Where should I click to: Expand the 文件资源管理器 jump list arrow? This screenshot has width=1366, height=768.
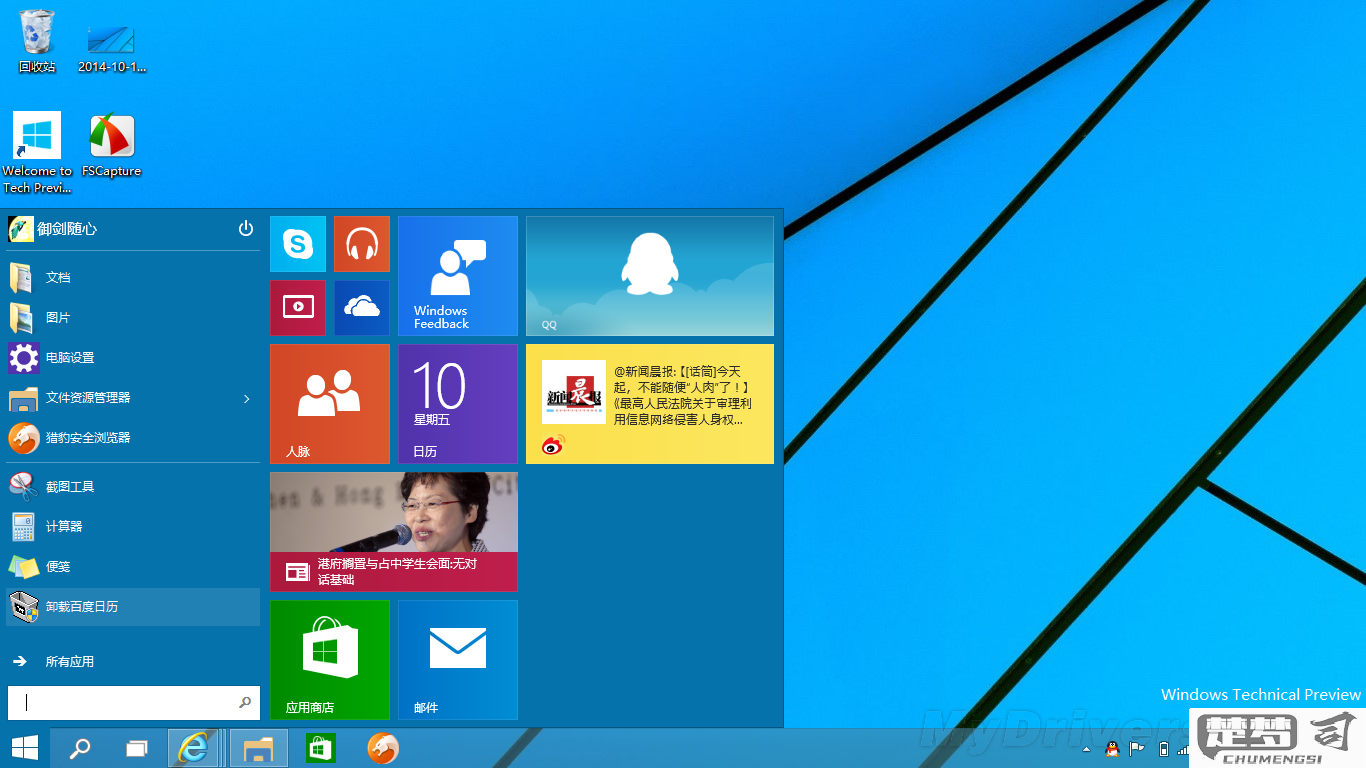247,399
